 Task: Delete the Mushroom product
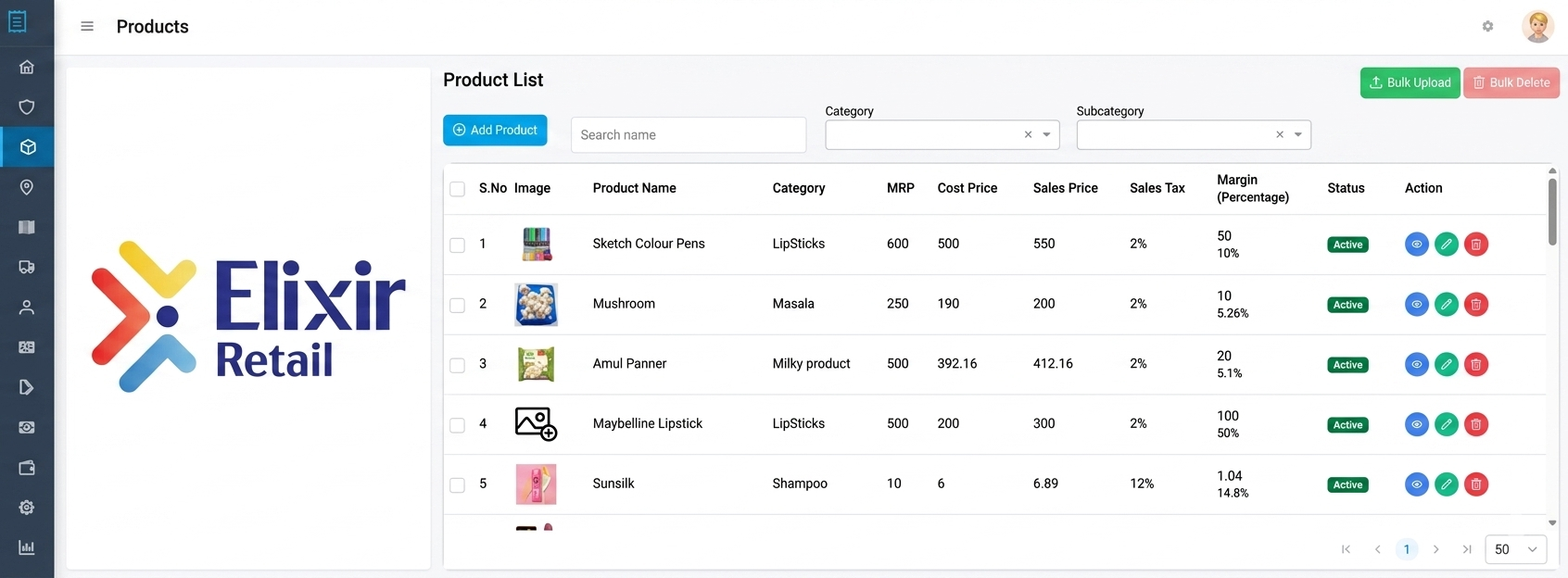[x=1476, y=305]
